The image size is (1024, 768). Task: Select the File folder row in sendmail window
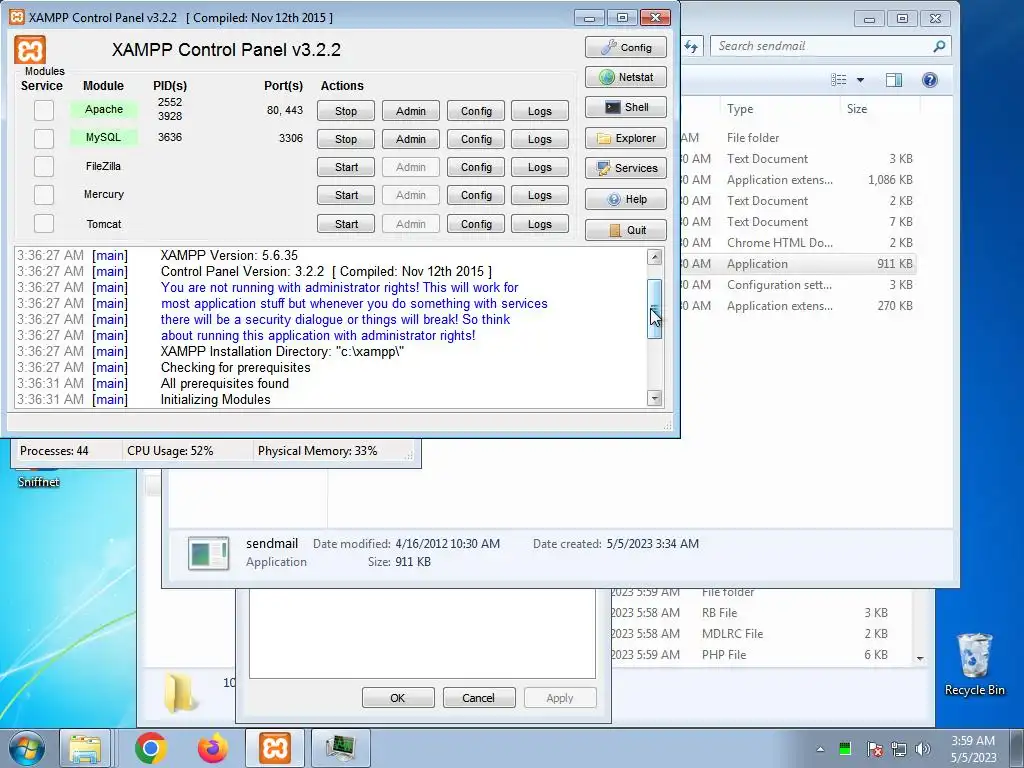pos(797,138)
